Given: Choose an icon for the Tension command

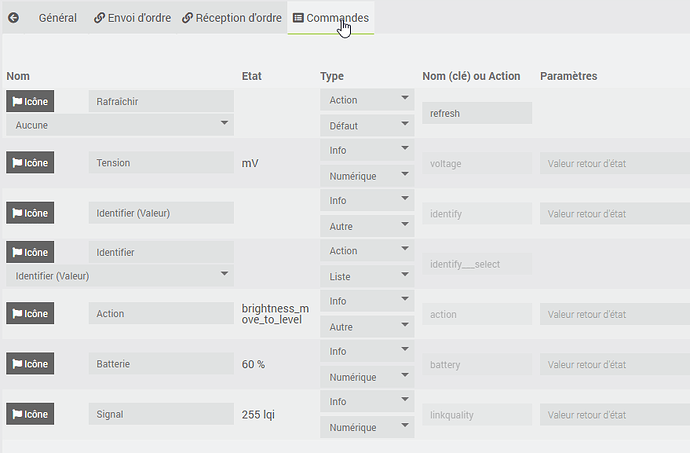Looking at the screenshot, I should (30, 162).
